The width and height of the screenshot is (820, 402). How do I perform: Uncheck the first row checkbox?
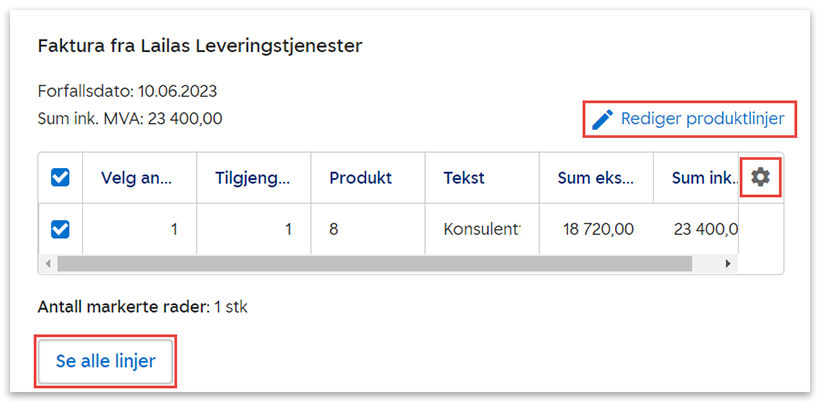[60, 229]
